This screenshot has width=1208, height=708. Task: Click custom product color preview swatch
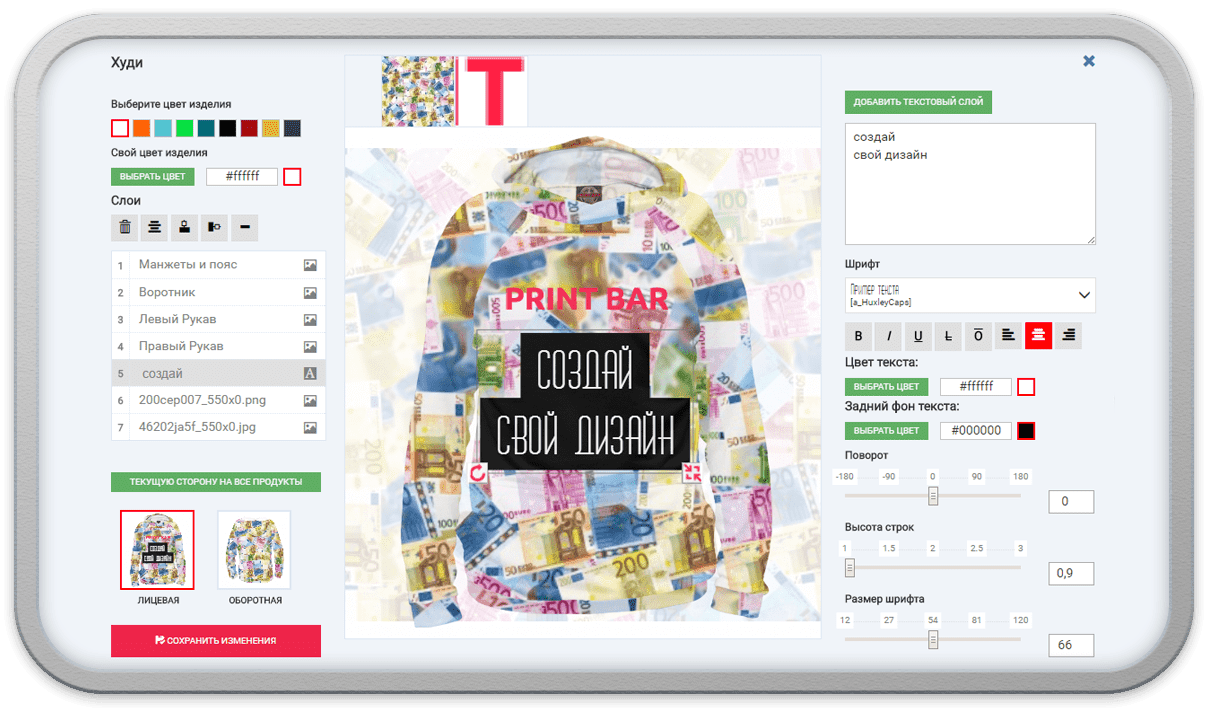click(292, 177)
